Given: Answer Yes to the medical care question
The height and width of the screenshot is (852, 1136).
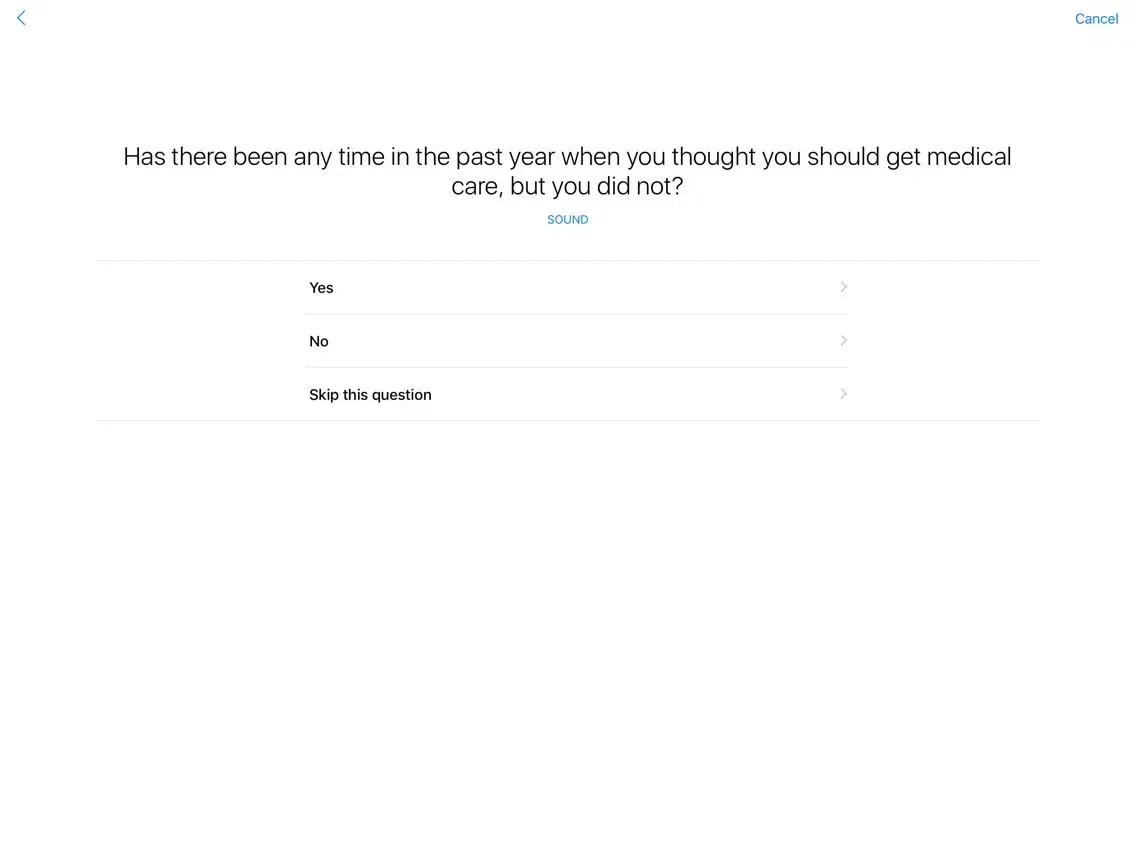Looking at the screenshot, I should point(575,288).
